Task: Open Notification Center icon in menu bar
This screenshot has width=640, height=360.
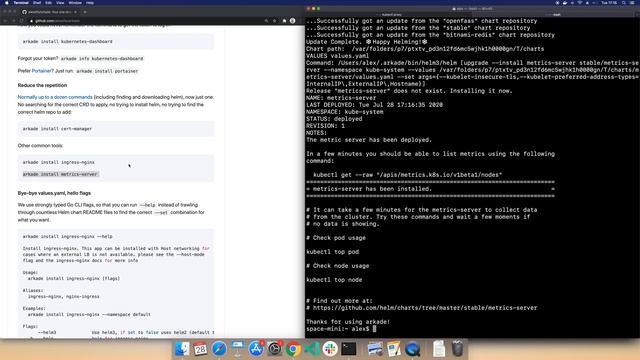Action: coord(633,2)
